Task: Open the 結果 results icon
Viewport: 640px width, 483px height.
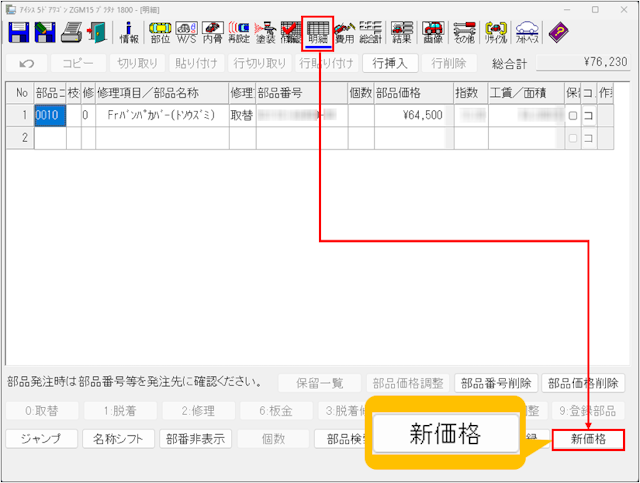Action: (x=403, y=33)
